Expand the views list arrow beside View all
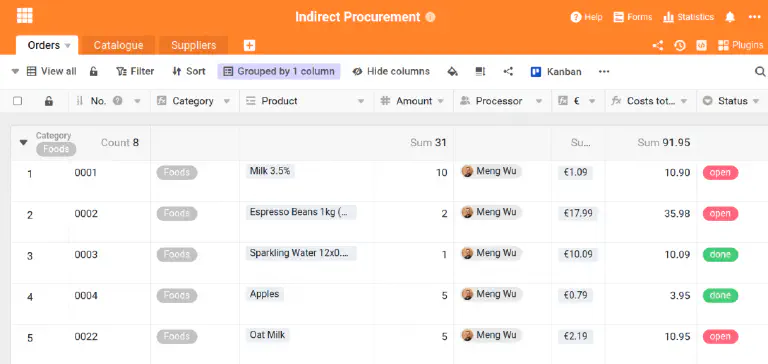This screenshot has height=364, width=768. [x=15, y=72]
